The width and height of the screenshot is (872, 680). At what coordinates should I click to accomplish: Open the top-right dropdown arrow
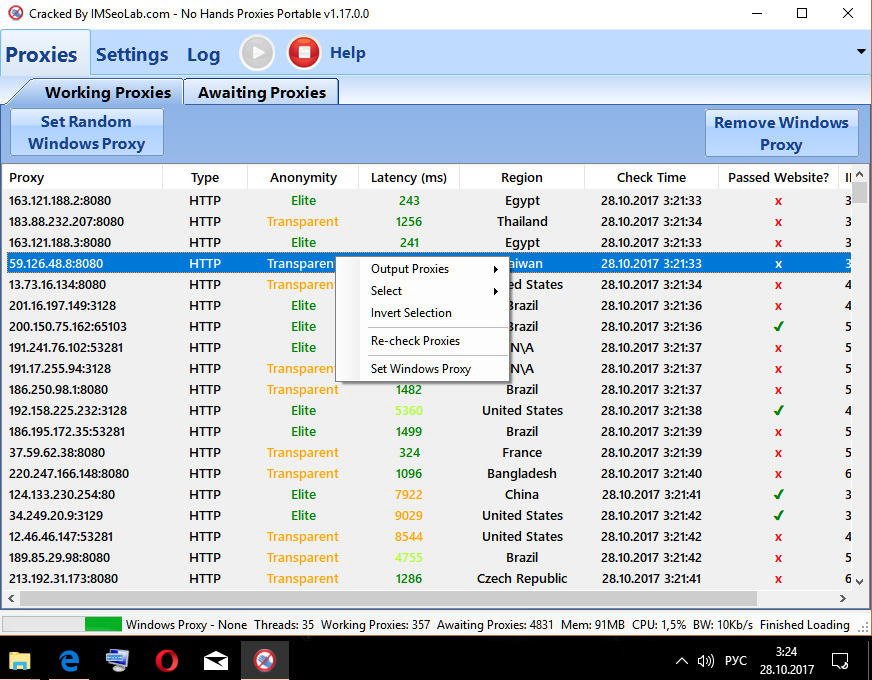coord(860,51)
